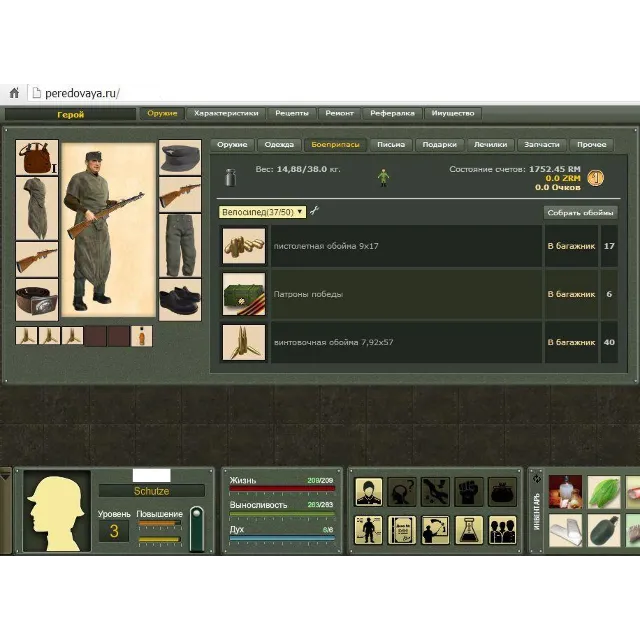Open Оружие category tab next to Одежда
Screen dimensions: 640x640
point(232,144)
